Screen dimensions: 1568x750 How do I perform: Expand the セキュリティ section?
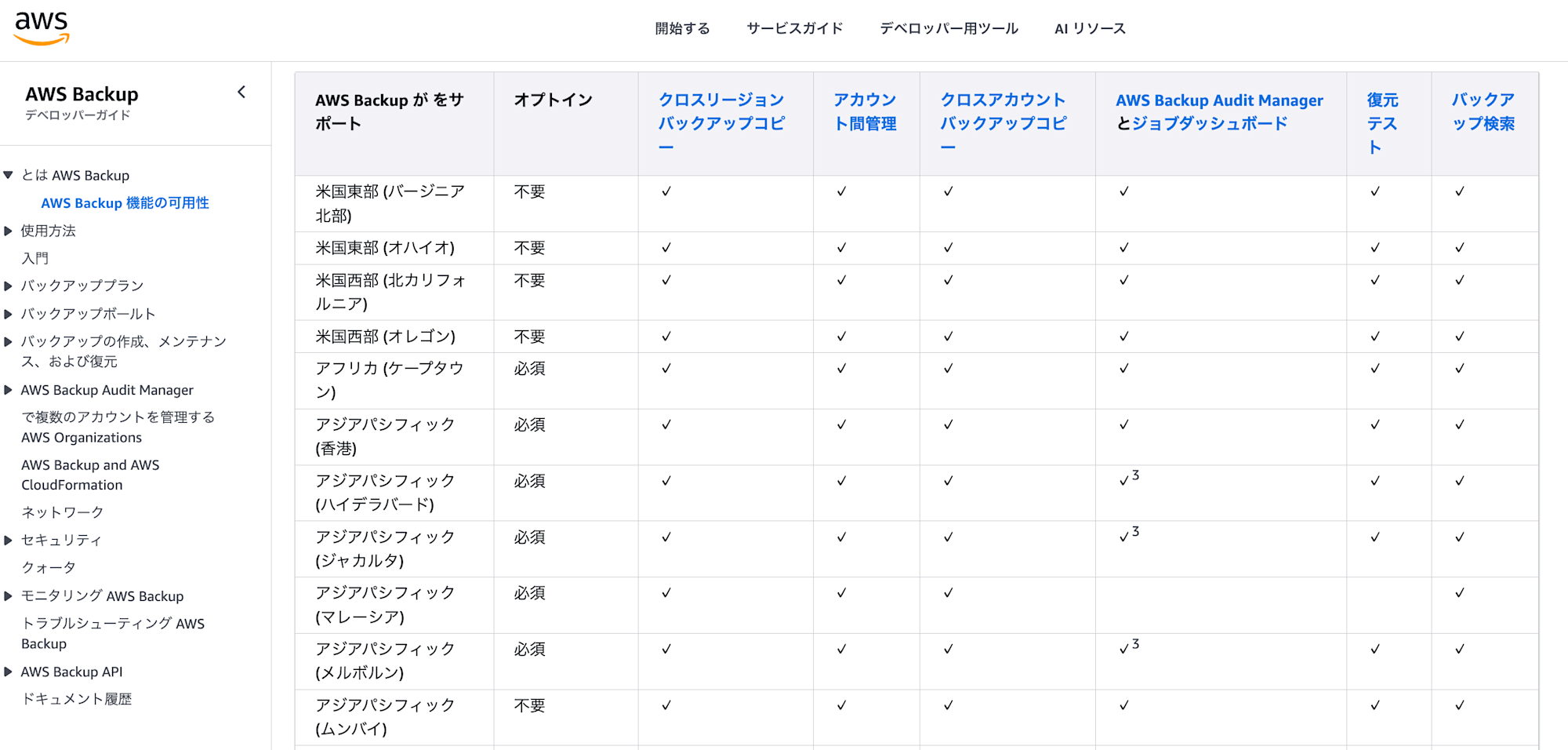[8, 540]
